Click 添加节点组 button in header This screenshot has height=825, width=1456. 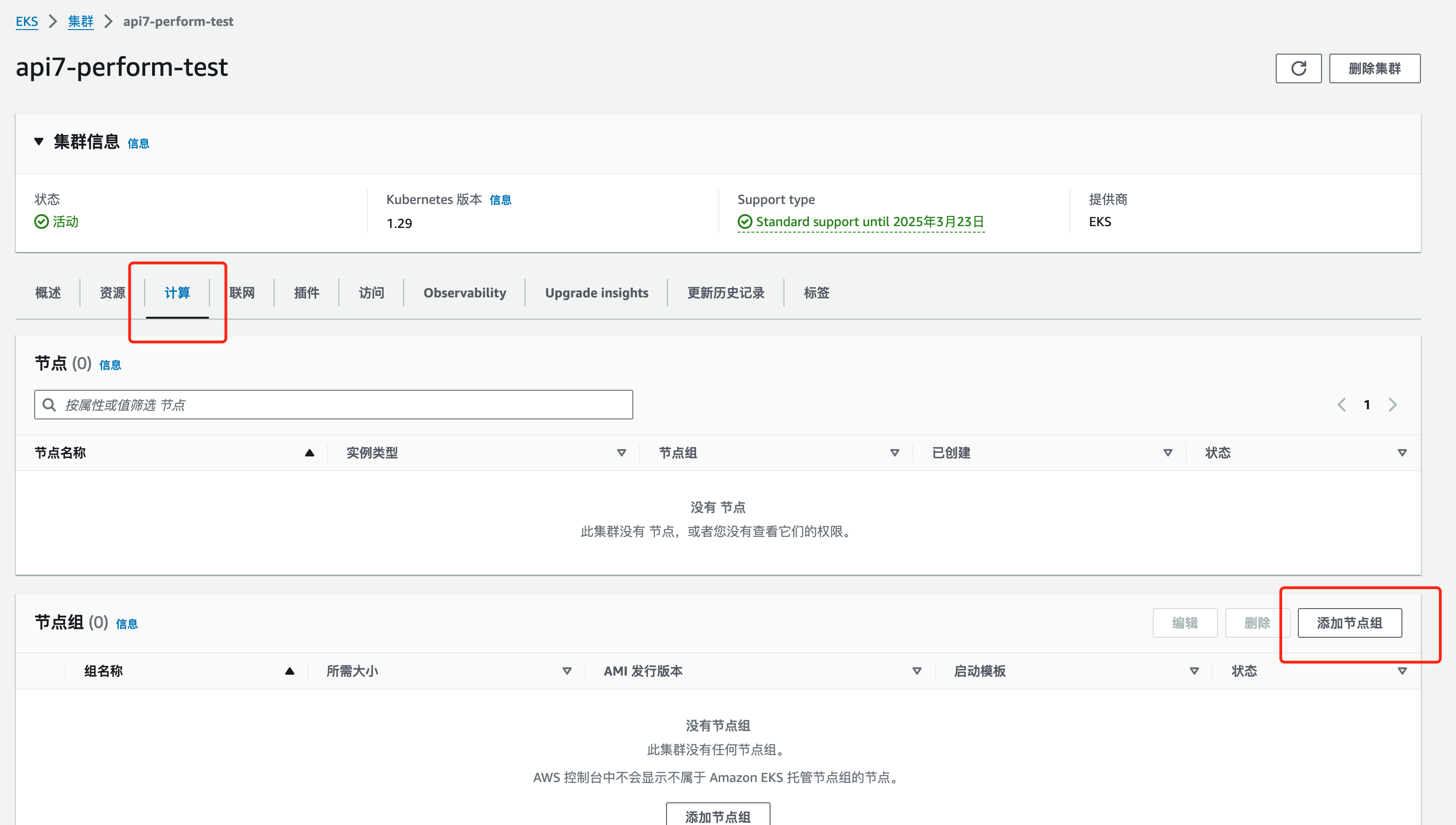click(1350, 623)
